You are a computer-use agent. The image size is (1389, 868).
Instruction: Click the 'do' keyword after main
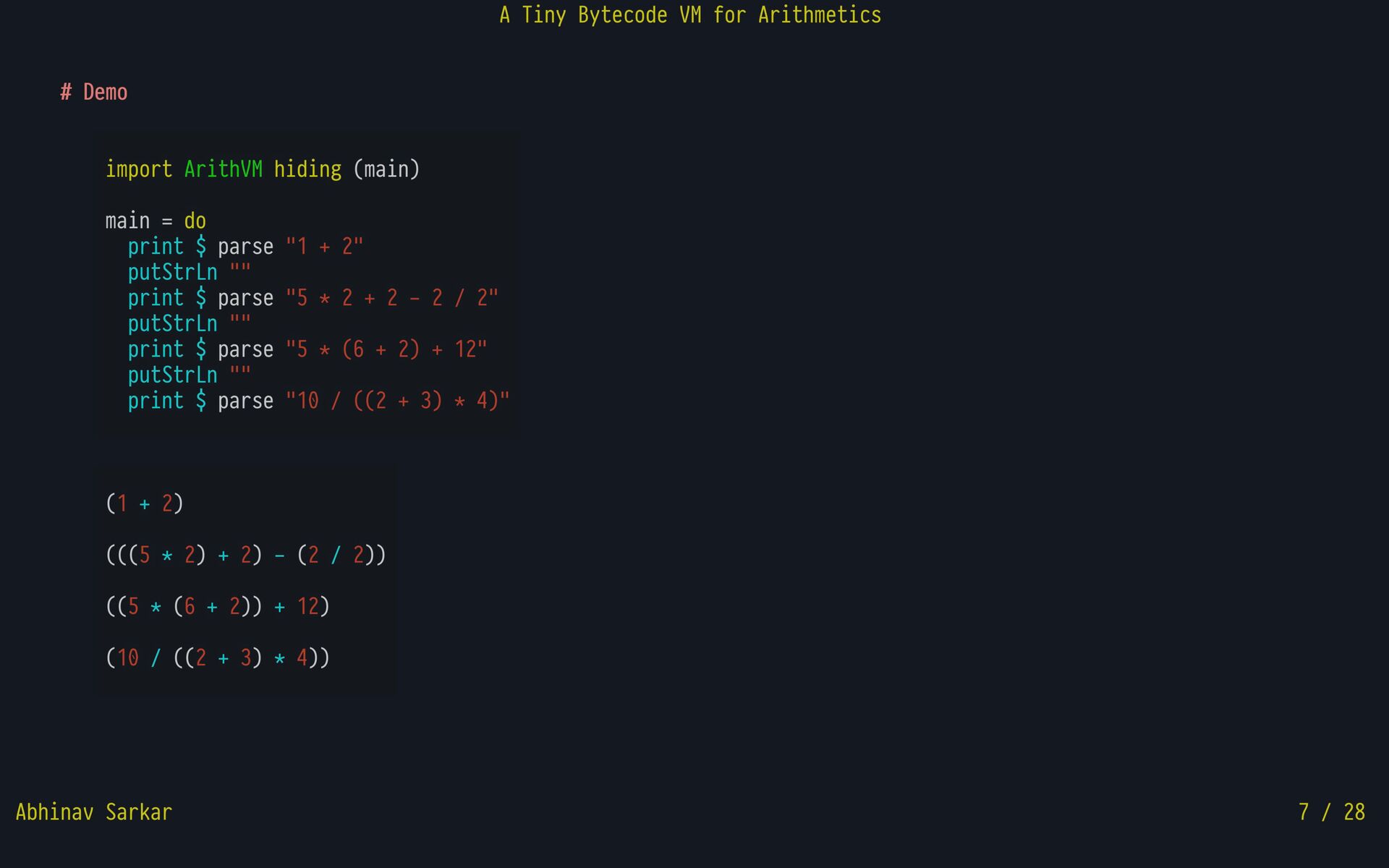point(195,221)
